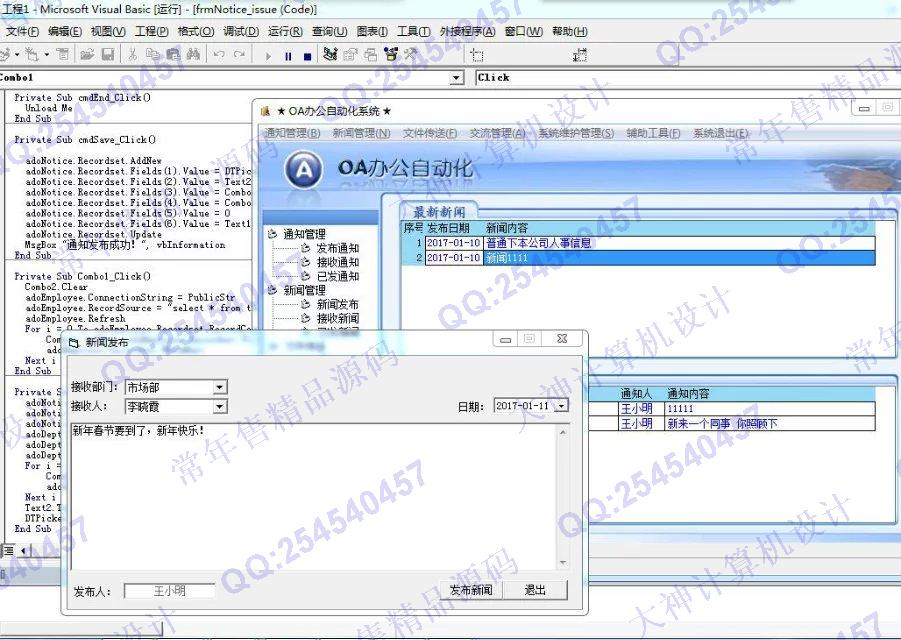Open the 运行(R) menu

(x=285, y=31)
